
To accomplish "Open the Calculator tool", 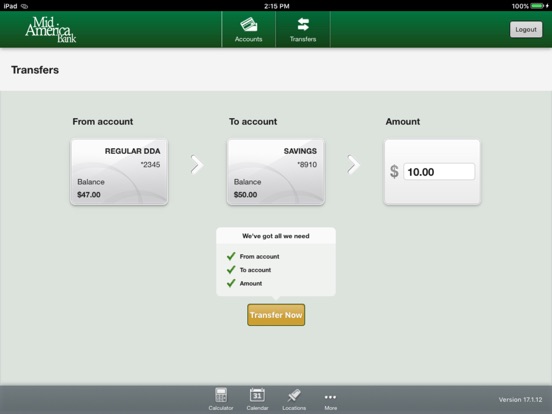I will (221, 399).
